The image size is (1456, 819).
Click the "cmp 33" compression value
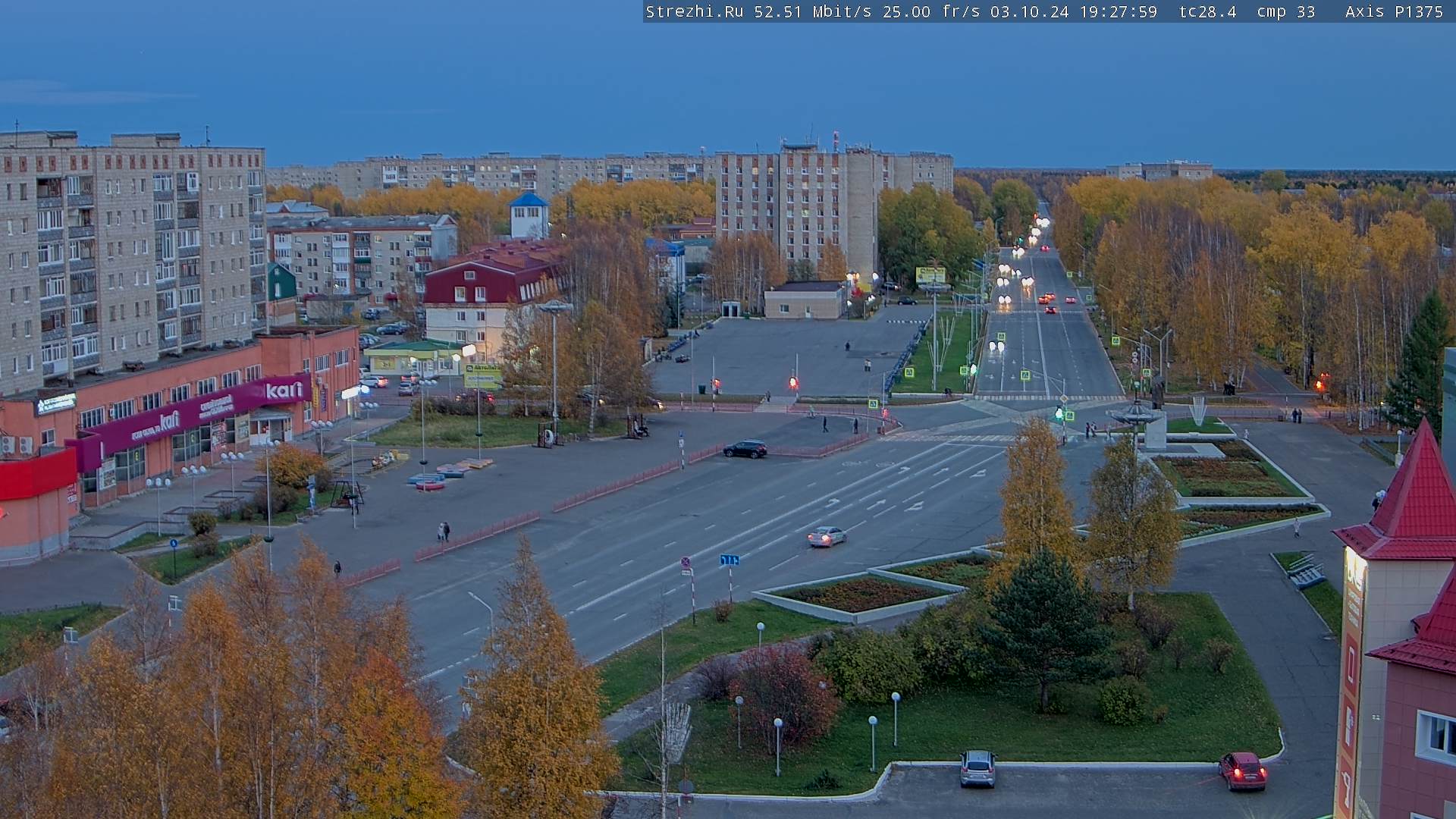(1286, 11)
